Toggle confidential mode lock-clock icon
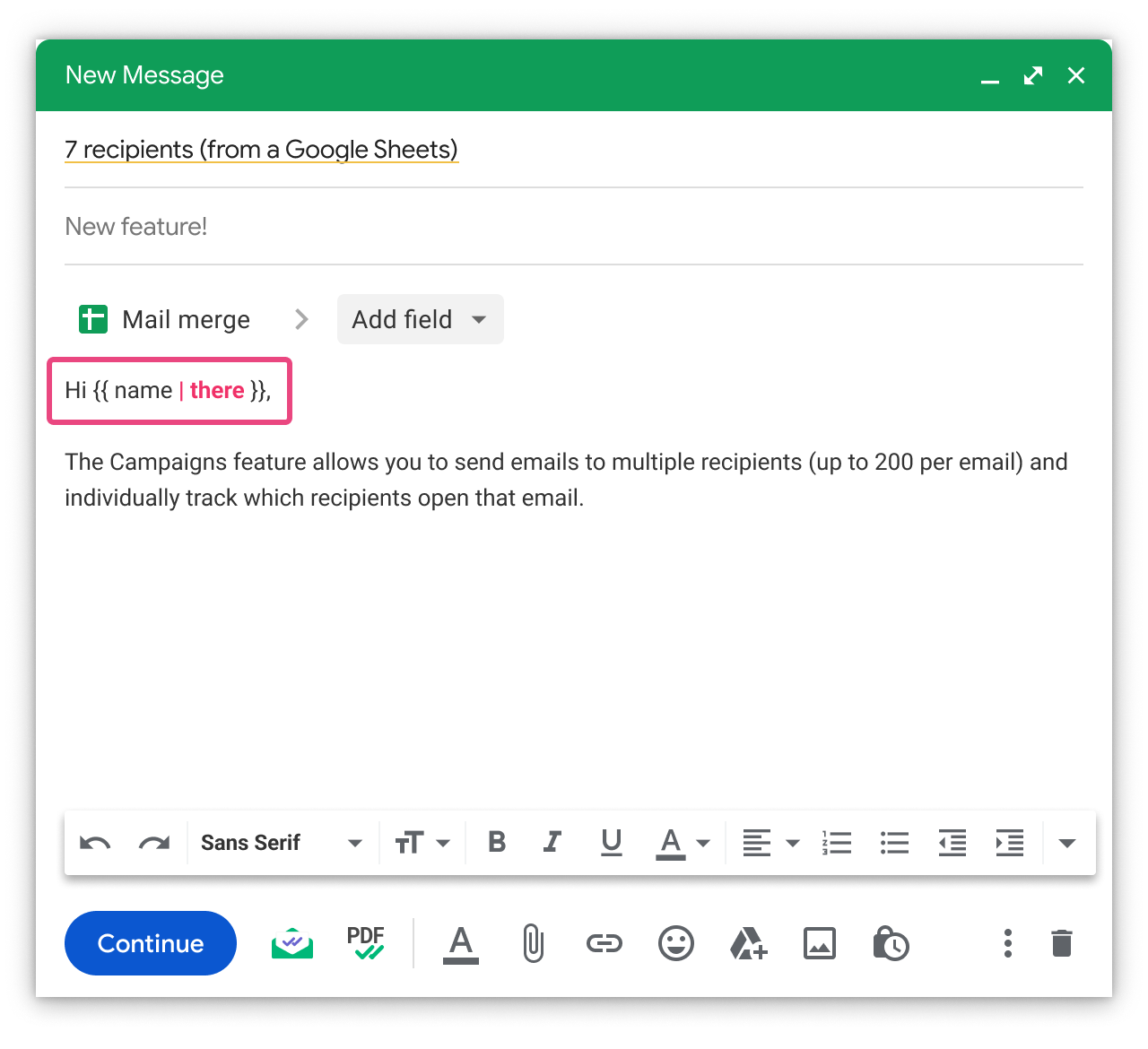Screen dimensions: 1148x1049 coord(891,943)
